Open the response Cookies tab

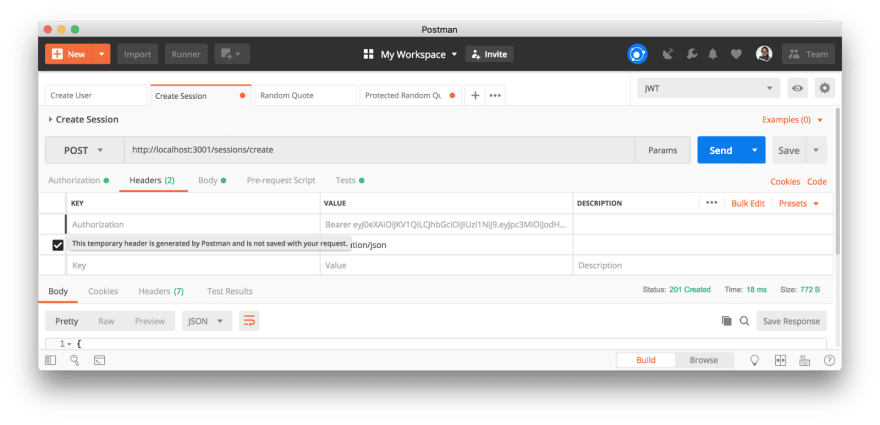103,291
